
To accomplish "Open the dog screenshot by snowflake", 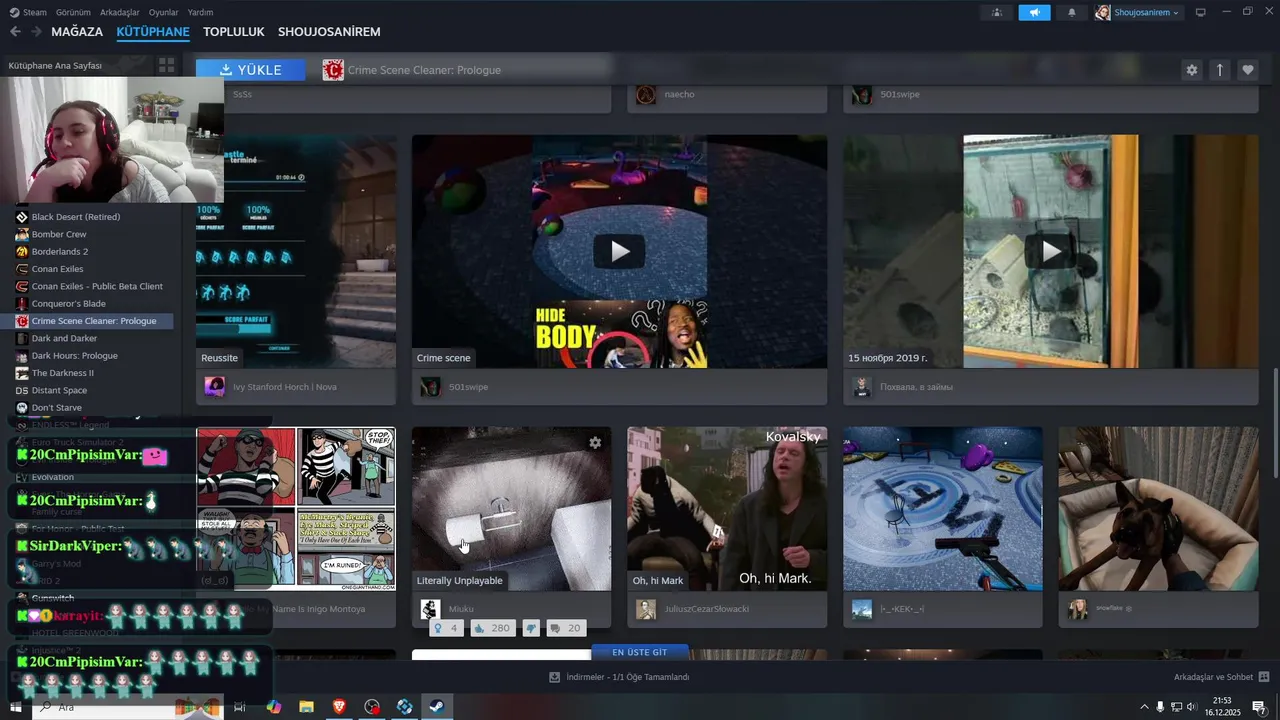I will 1158,509.
